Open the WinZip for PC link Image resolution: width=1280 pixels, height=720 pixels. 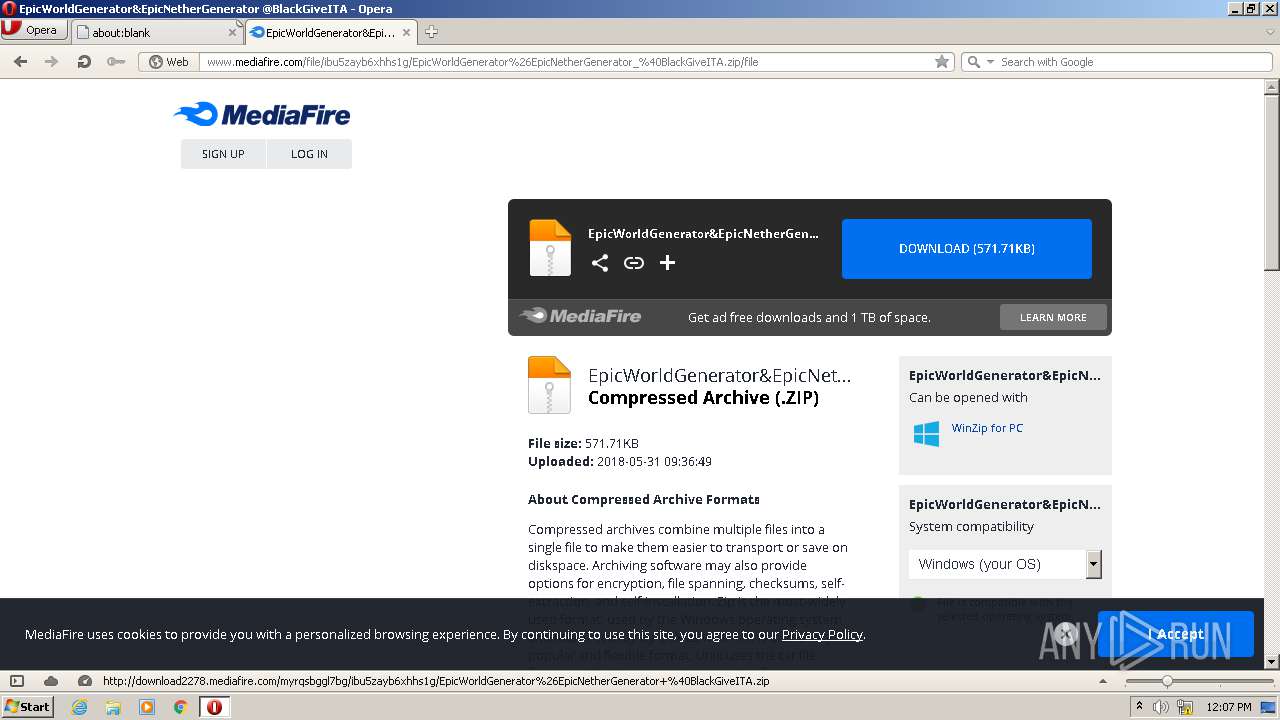(987, 428)
